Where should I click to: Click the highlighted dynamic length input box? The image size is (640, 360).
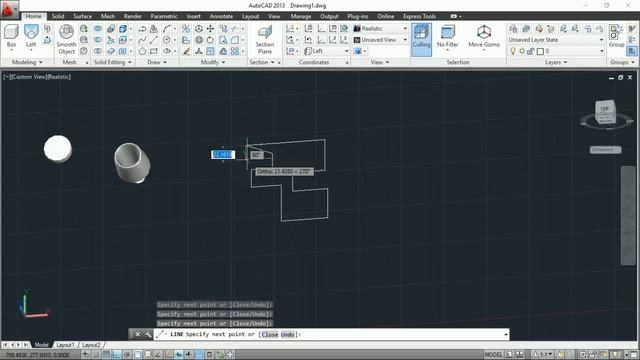coord(223,154)
